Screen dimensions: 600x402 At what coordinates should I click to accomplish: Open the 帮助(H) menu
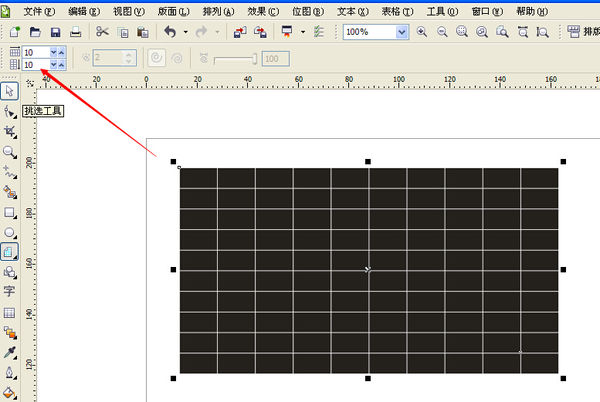coord(532,11)
